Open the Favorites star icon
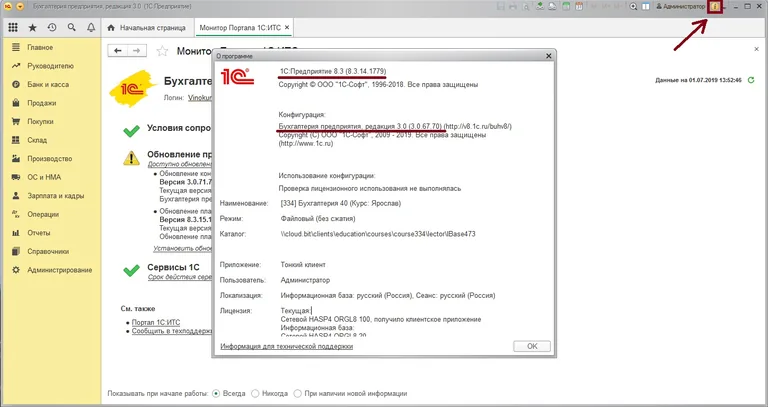The width and height of the screenshot is (768, 407). pos(33,27)
